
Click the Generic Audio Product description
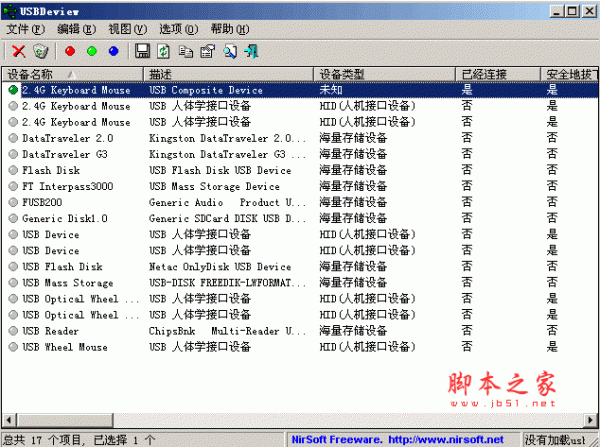(x=227, y=202)
